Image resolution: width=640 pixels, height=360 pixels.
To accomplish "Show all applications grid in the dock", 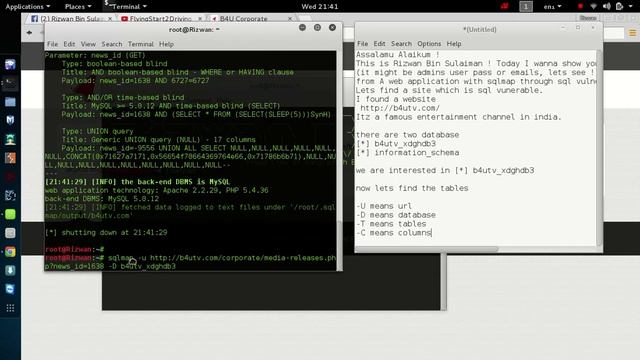I will (x=10, y=308).
